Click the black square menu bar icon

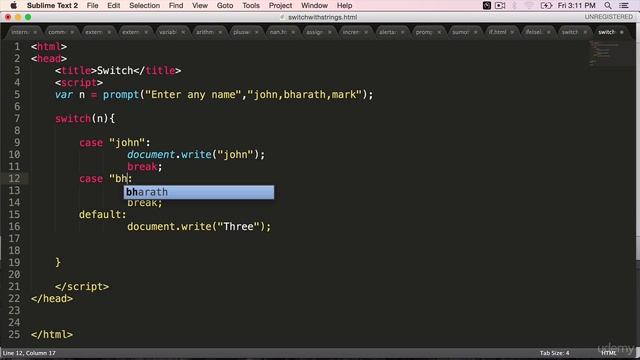(487, 5)
